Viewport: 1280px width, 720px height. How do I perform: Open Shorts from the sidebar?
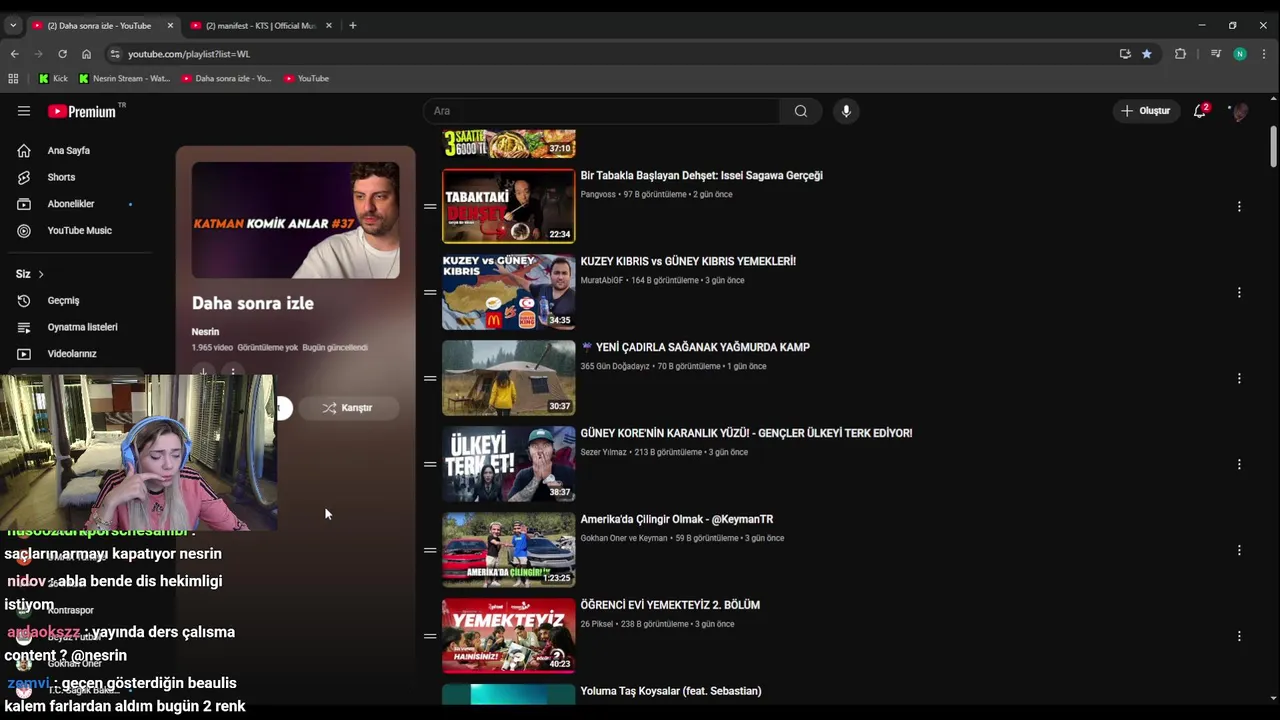pyautogui.click(x=61, y=177)
